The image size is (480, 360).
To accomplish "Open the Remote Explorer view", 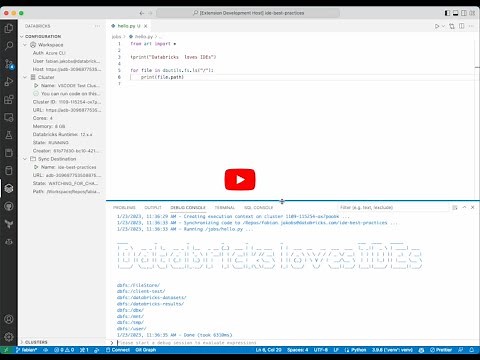I will click(x=9, y=117).
